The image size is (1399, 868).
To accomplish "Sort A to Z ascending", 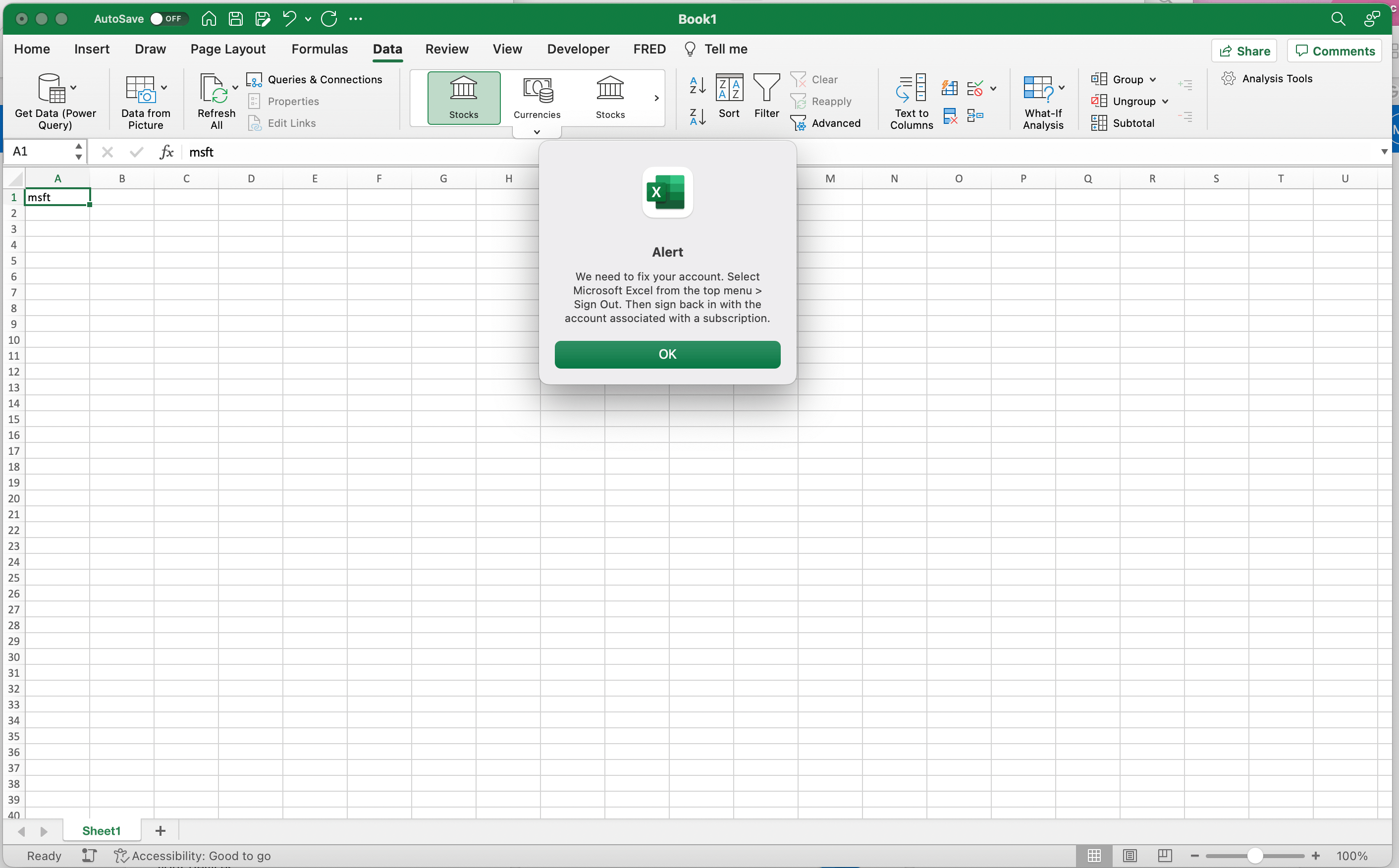I will click(698, 85).
